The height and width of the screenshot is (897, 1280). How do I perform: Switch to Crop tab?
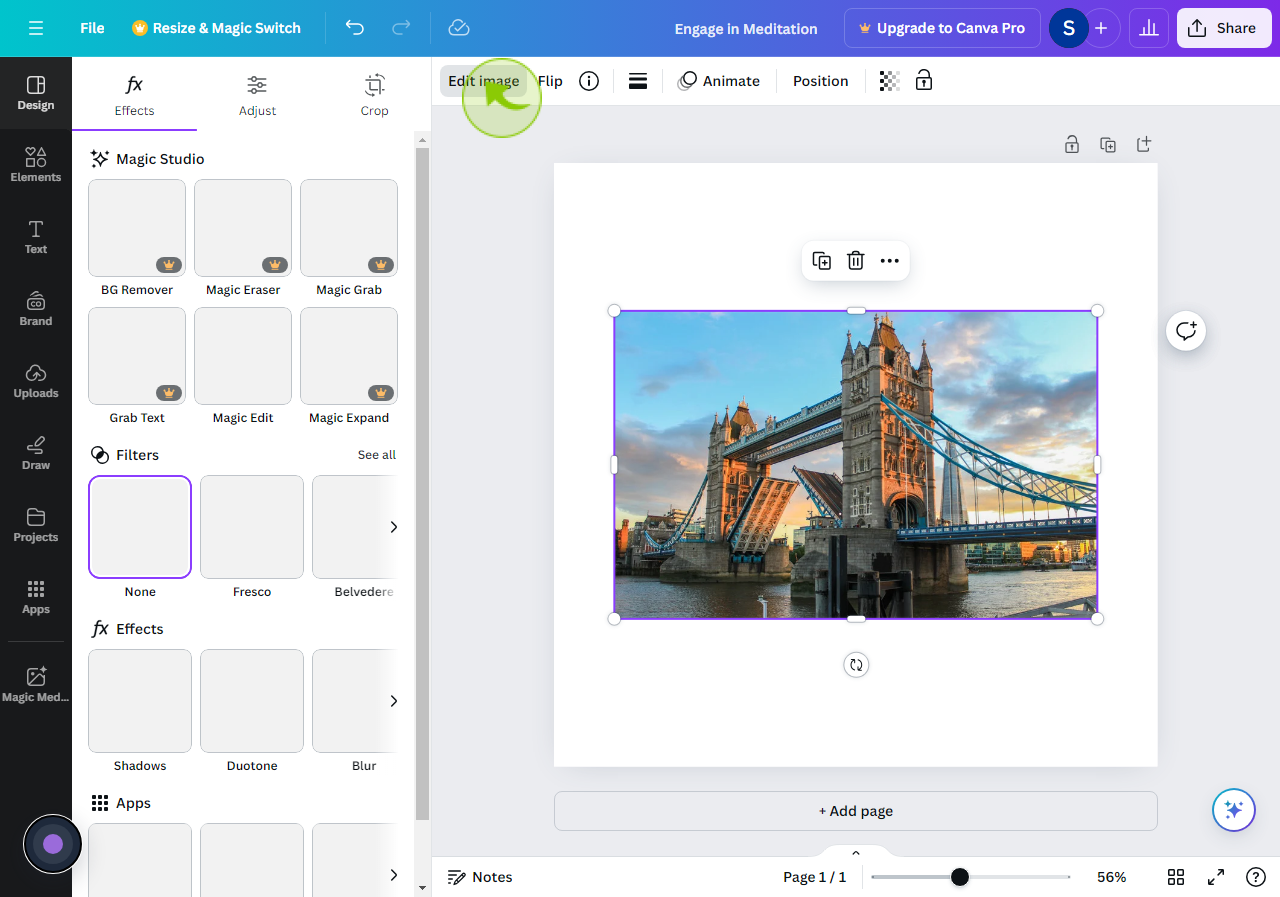tap(374, 95)
